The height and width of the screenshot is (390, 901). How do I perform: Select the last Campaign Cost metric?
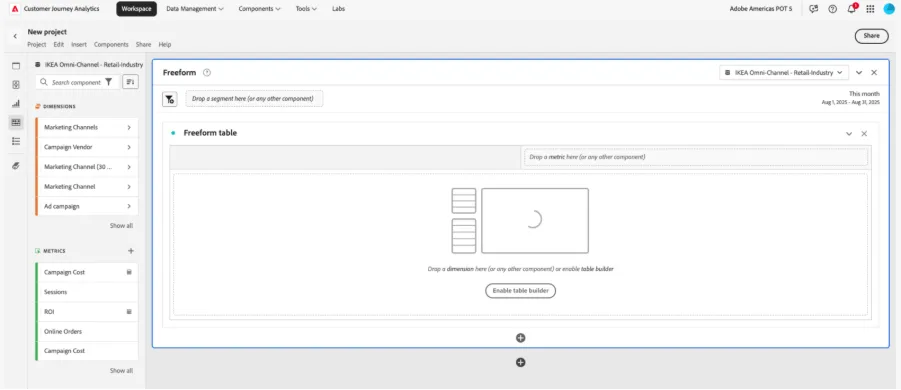click(87, 351)
